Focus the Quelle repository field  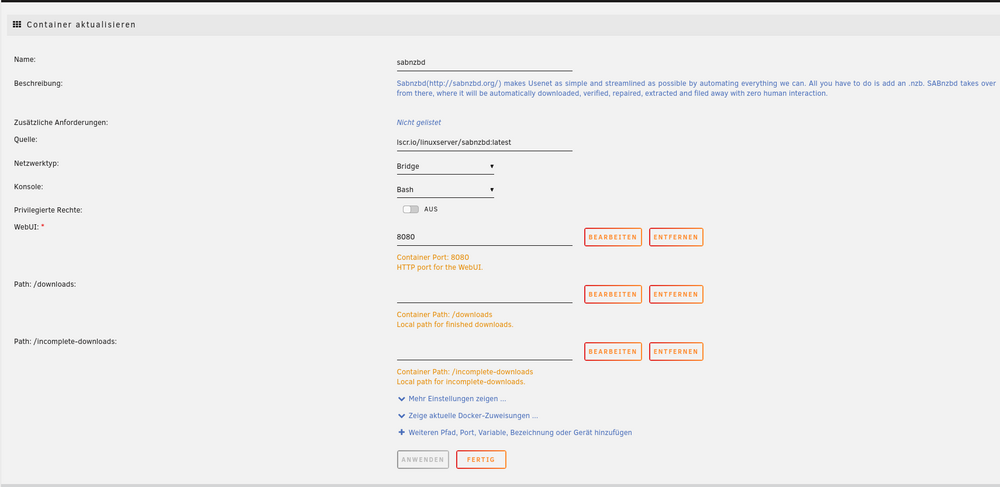pyautogui.click(x=485, y=143)
